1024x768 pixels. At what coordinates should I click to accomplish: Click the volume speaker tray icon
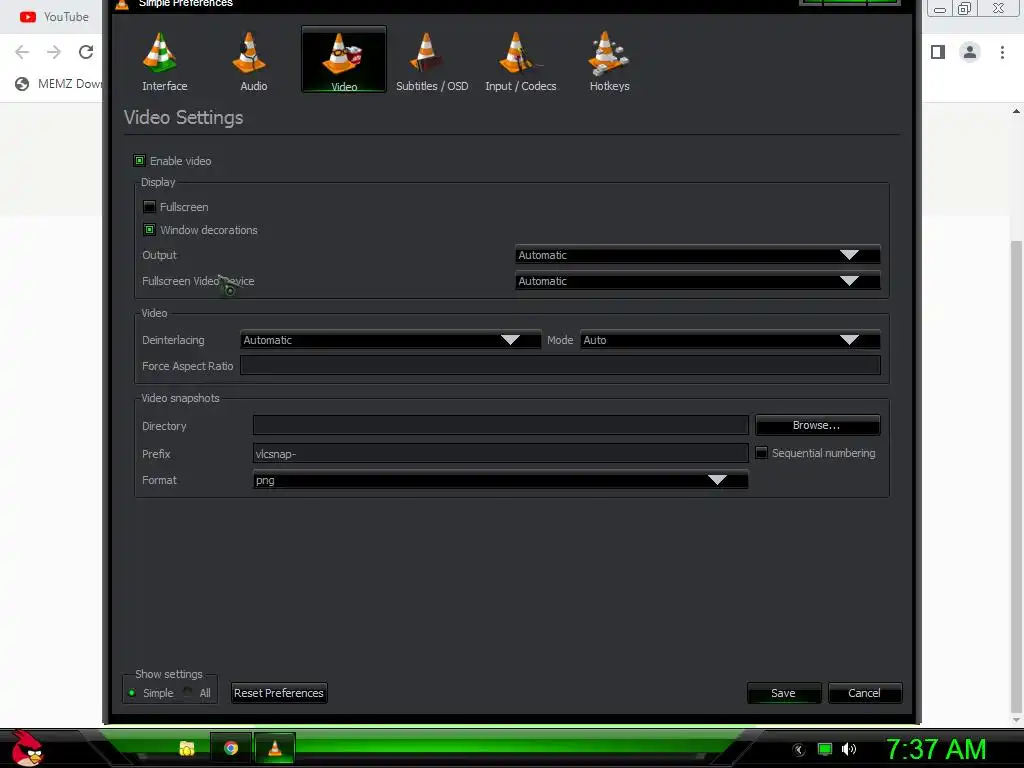[848, 749]
